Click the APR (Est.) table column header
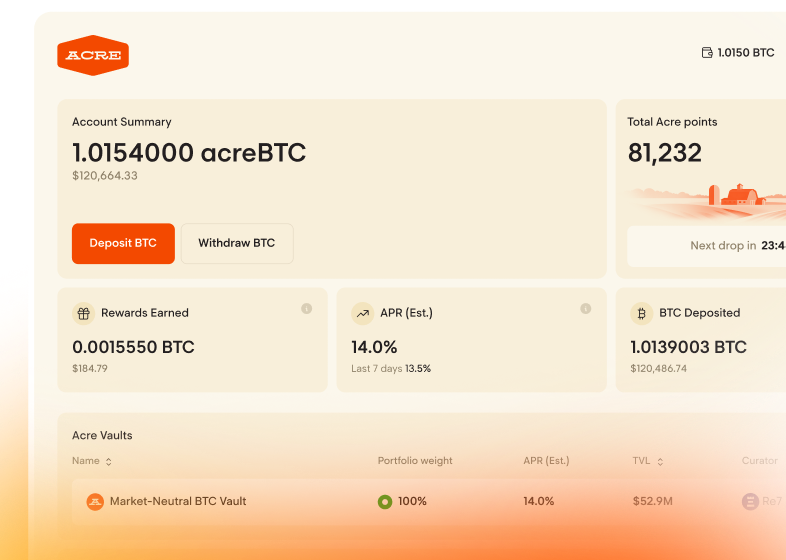The width and height of the screenshot is (786, 560). (546, 461)
